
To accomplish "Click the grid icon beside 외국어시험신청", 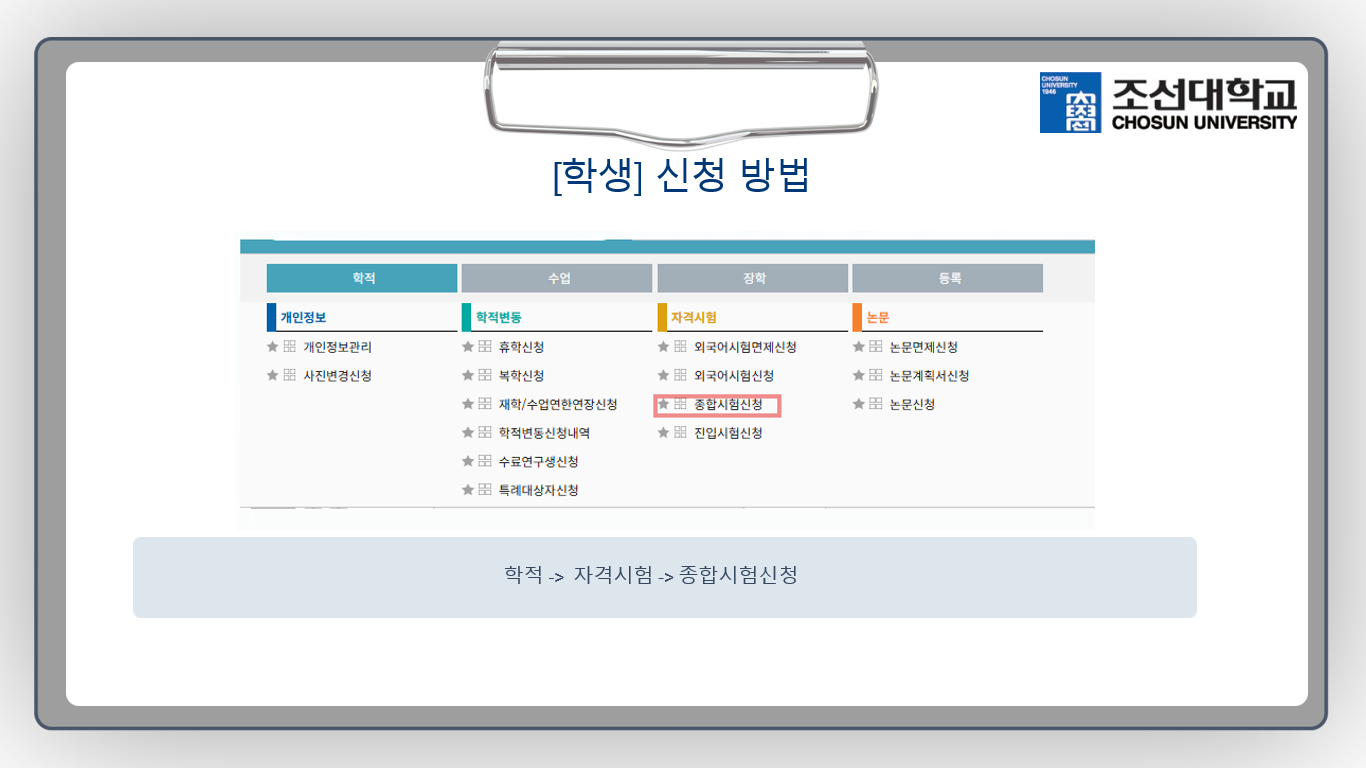I will point(680,375).
